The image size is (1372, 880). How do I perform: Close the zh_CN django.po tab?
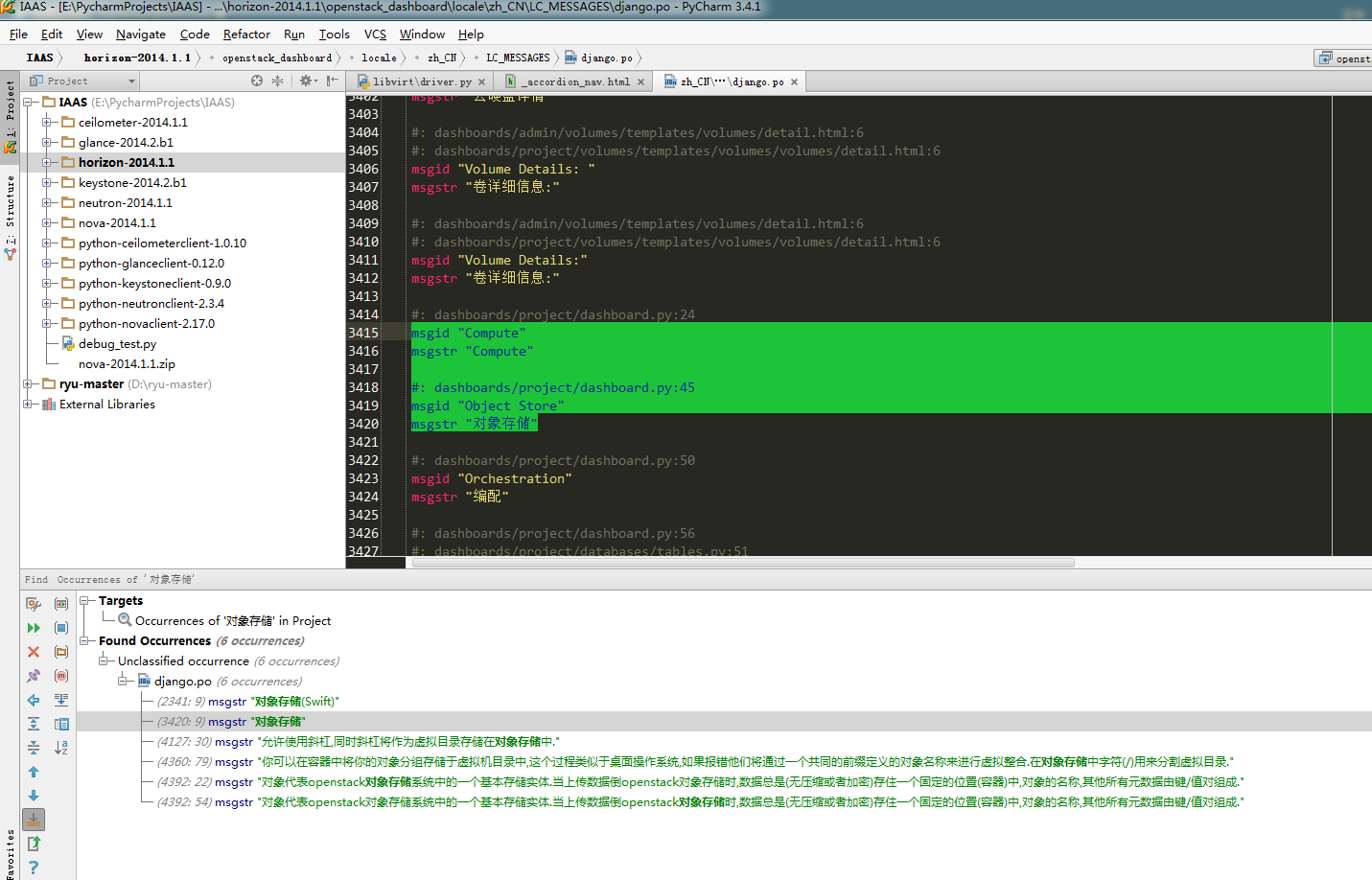point(794,82)
